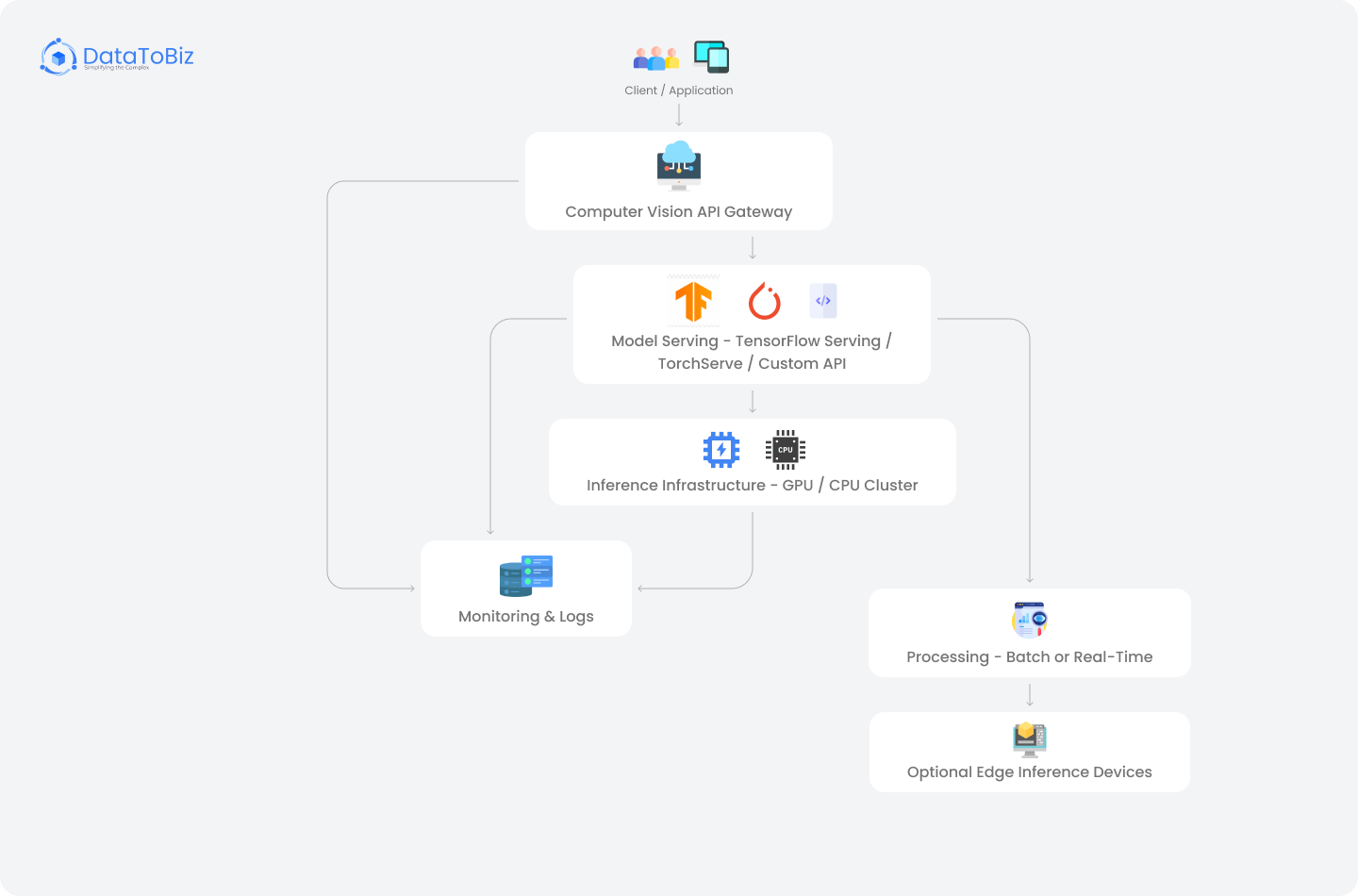The height and width of the screenshot is (896, 1358).
Task: Select the cloud API gateway icon
Action: pyautogui.click(x=679, y=165)
